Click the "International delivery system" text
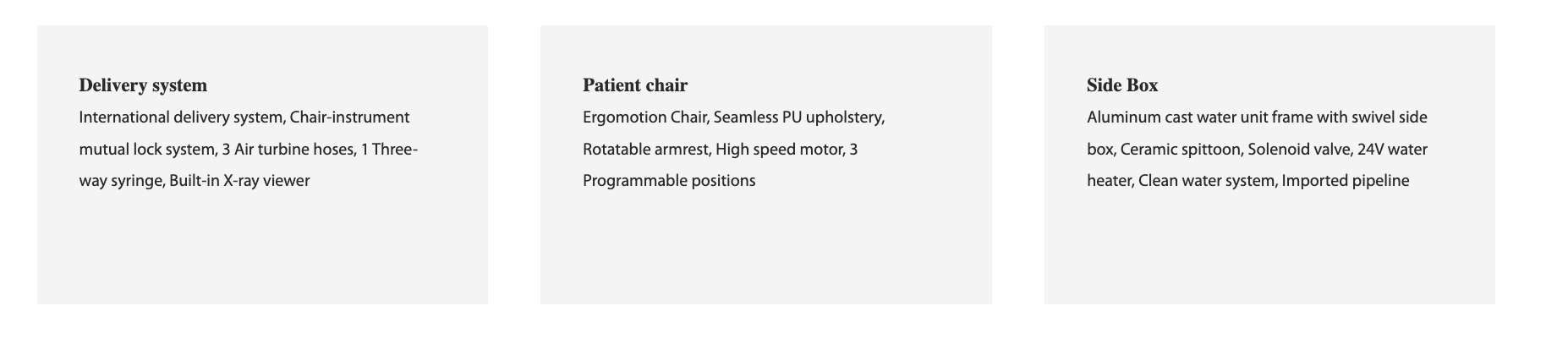Viewport: 1568px width, 344px height. (x=182, y=117)
